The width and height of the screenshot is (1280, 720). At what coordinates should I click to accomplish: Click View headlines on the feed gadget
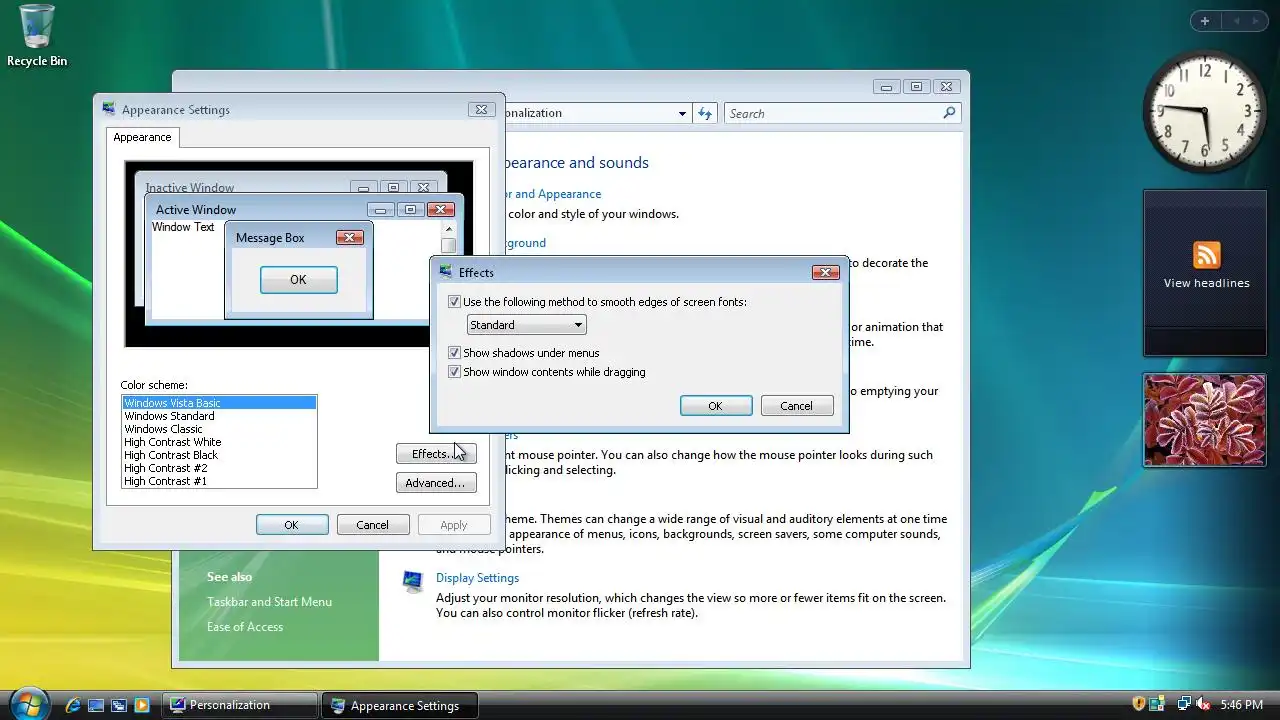point(1206,283)
